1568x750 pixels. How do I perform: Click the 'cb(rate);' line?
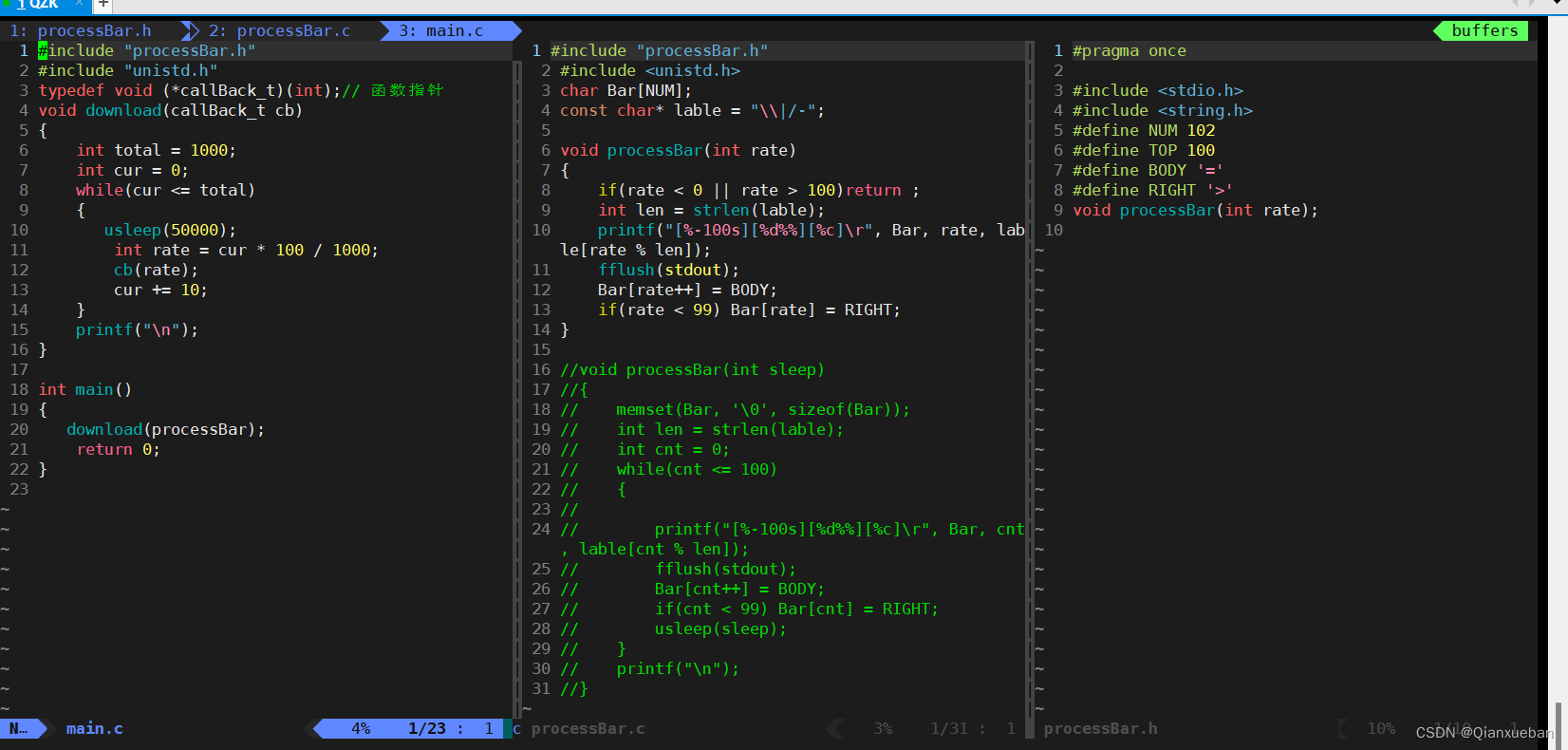tap(157, 270)
